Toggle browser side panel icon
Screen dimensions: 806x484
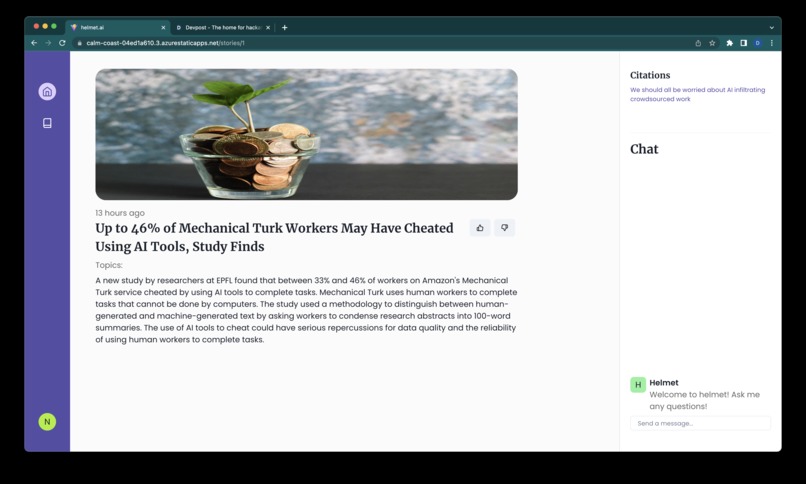tap(743, 43)
